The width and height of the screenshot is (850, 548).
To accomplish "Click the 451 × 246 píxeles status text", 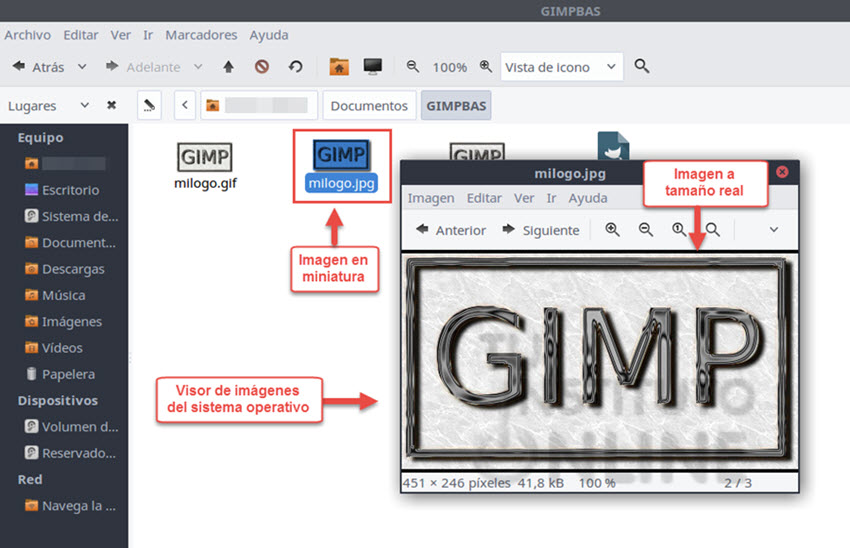I will (456, 483).
